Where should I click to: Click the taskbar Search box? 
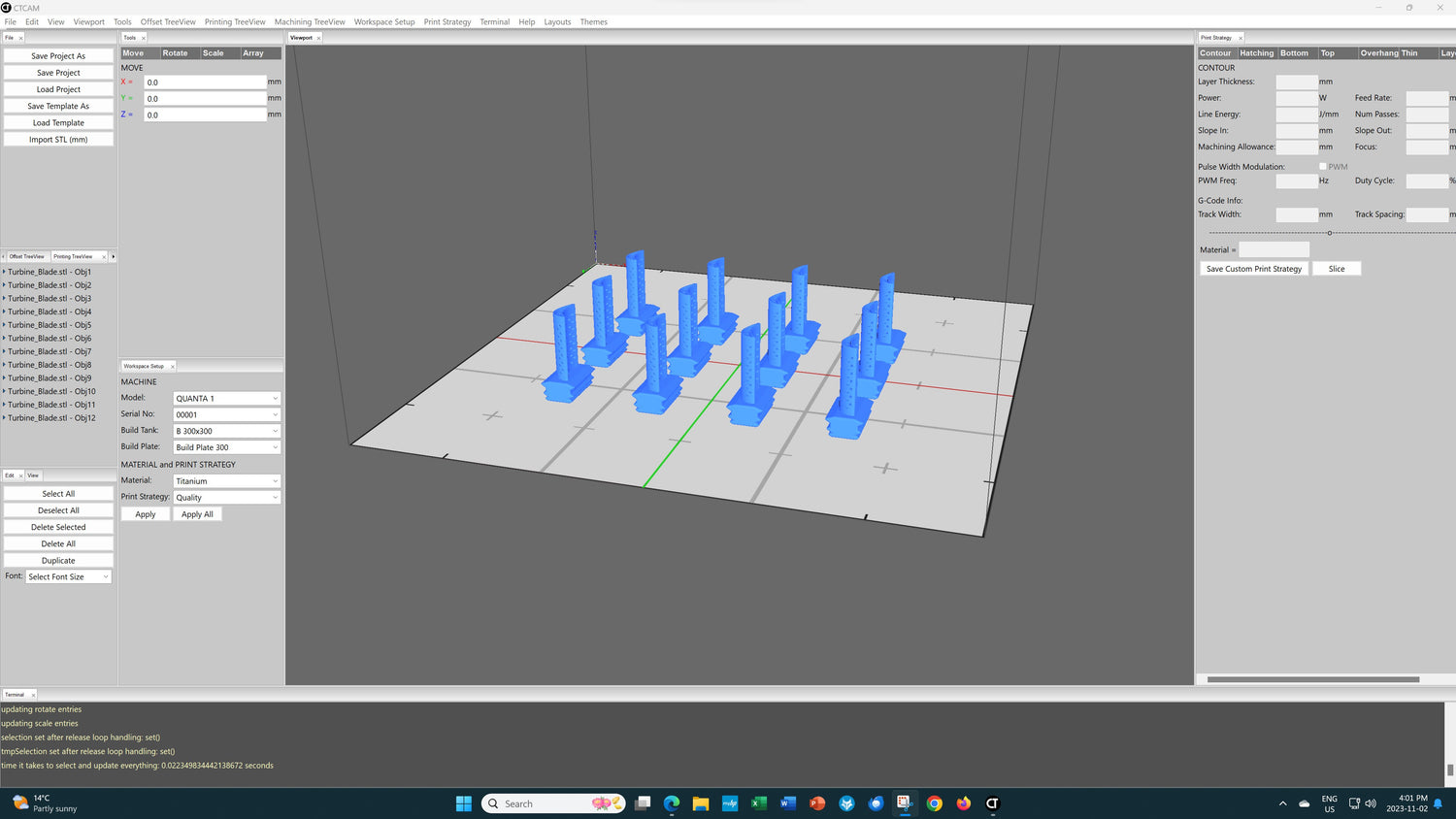tap(553, 803)
